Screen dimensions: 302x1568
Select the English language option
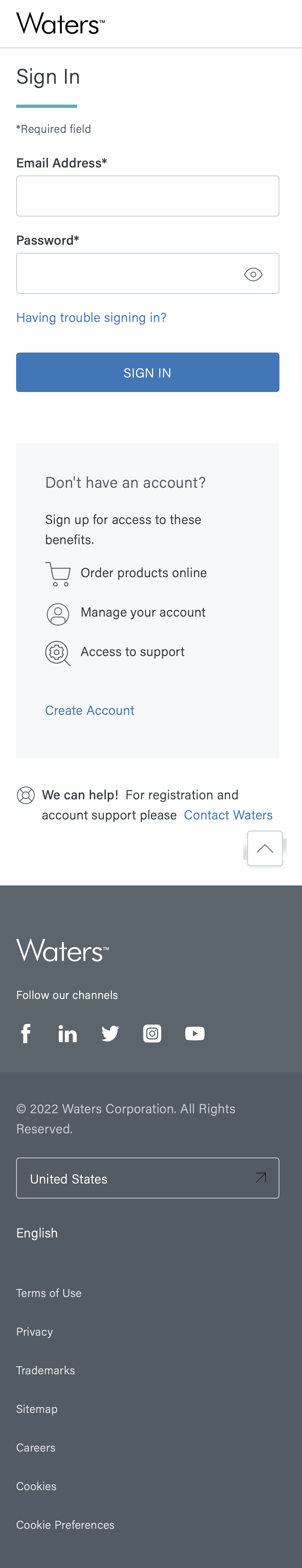pos(37,1233)
